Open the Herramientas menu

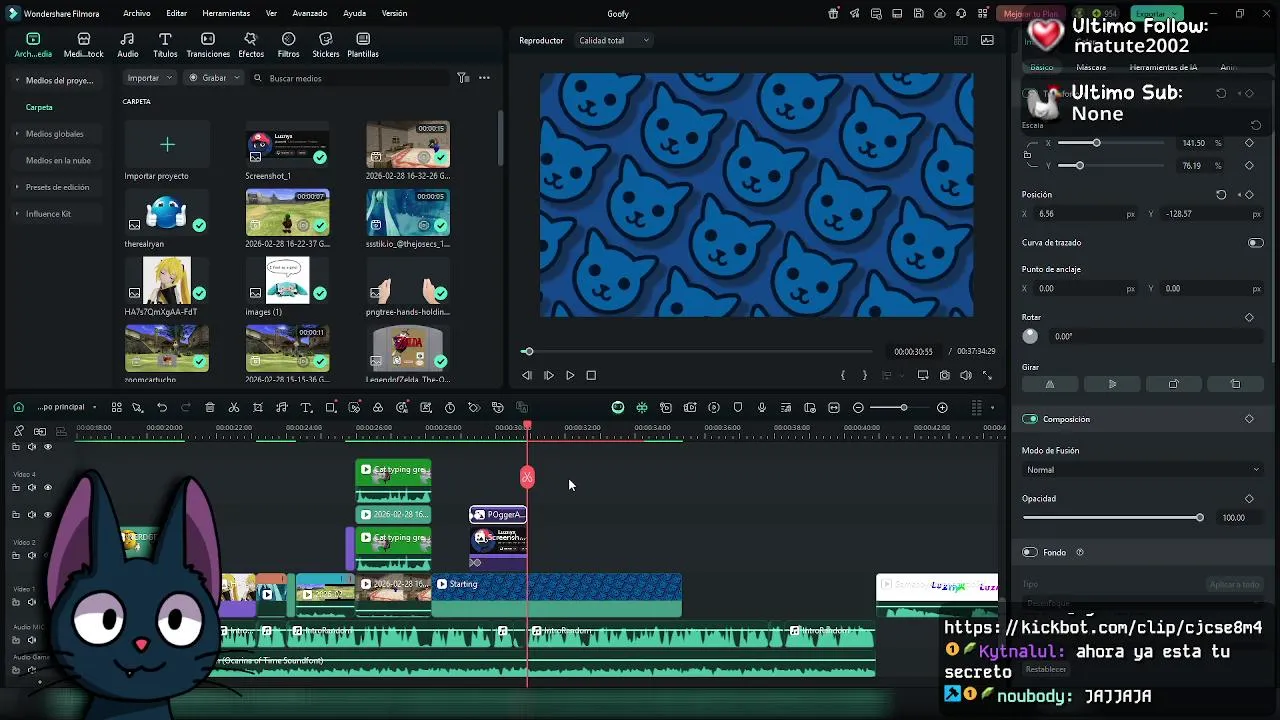(226, 14)
